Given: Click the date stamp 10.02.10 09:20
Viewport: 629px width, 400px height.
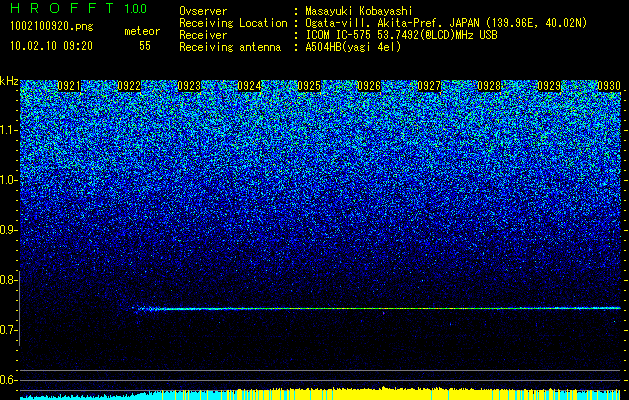Looking at the screenshot, I should [51, 46].
